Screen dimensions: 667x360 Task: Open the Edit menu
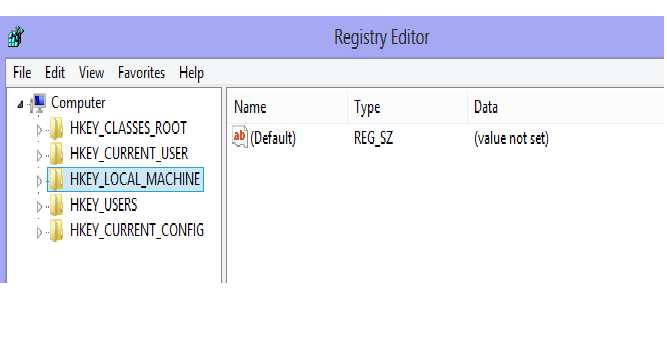click(55, 73)
